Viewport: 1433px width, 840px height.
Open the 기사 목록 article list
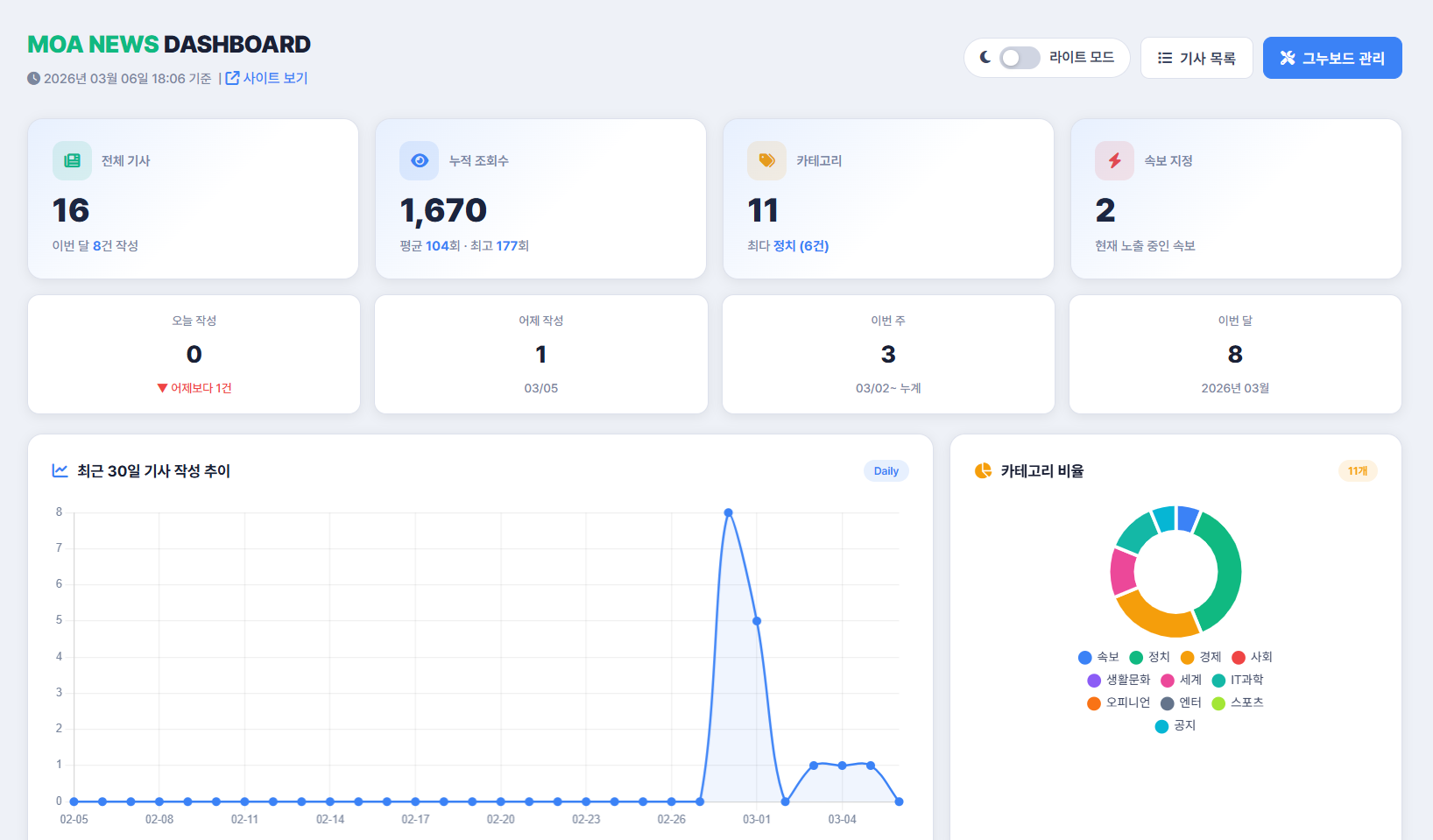[x=1197, y=58]
